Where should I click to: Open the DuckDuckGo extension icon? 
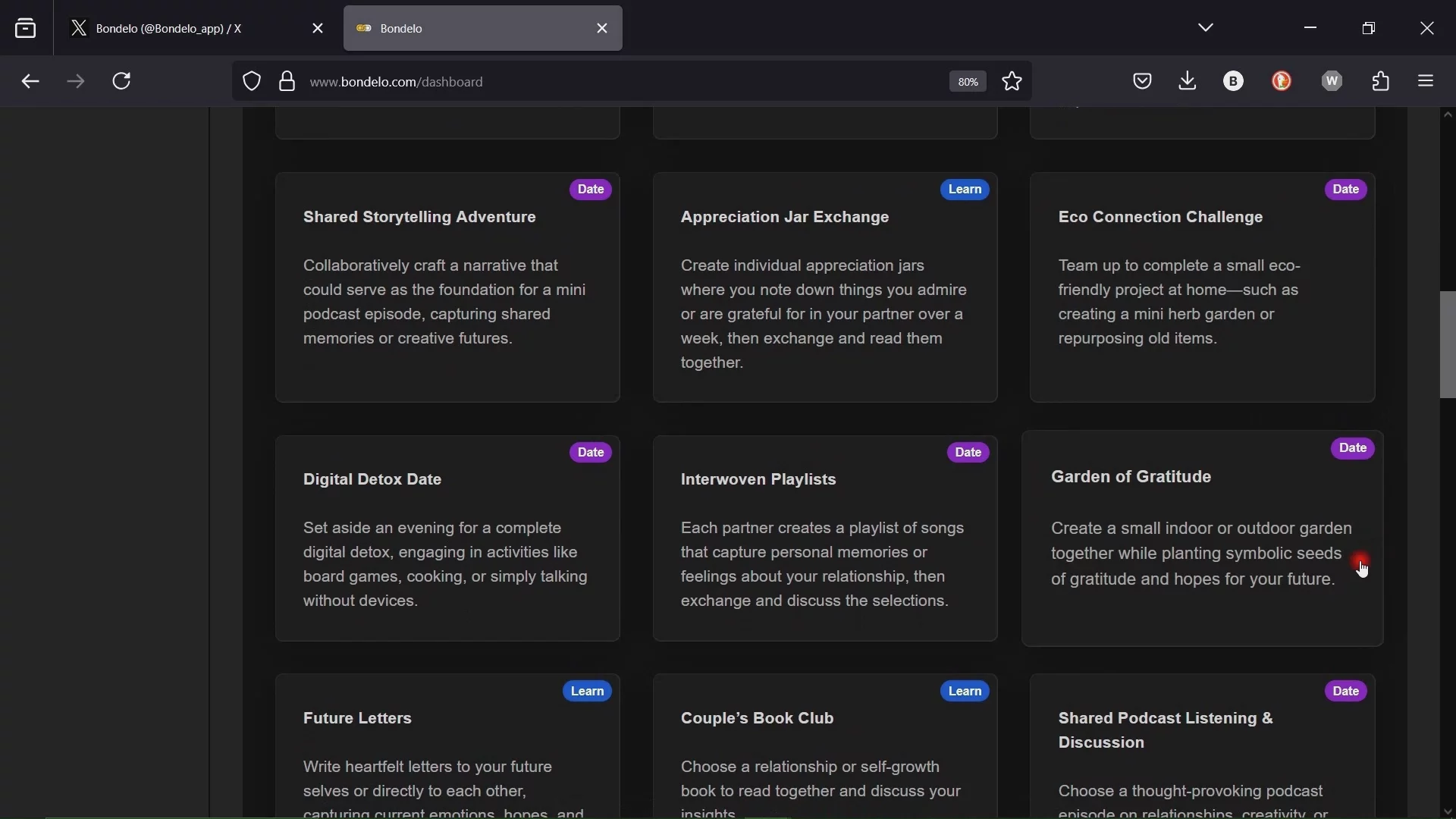pyautogui.click(x=1282, y=81)
